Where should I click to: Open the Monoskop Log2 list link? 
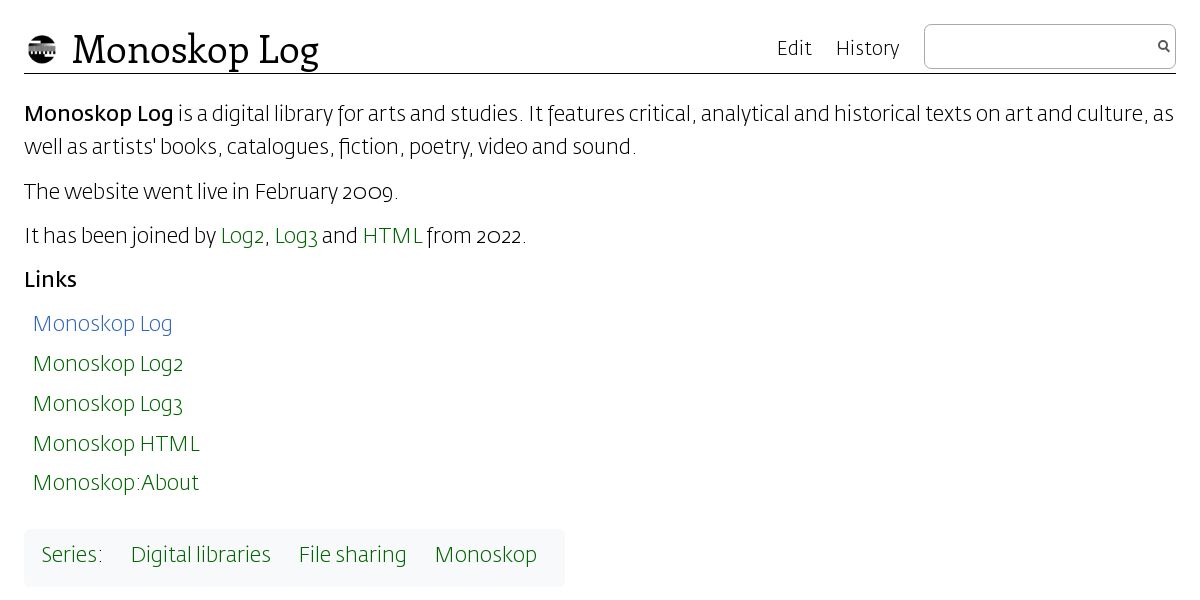pos(108,364)
